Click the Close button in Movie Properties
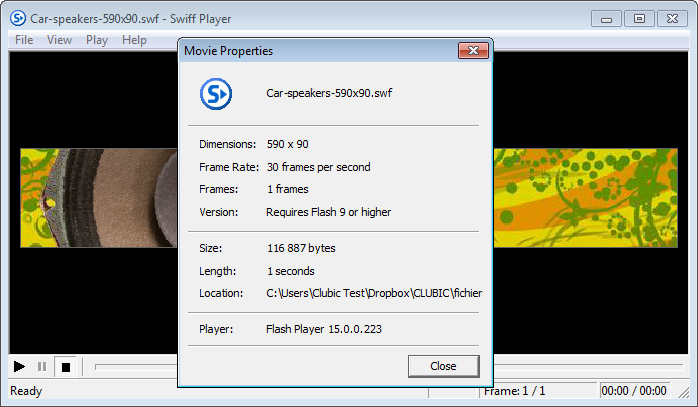The image size is (698, 407). pos(443,366)
